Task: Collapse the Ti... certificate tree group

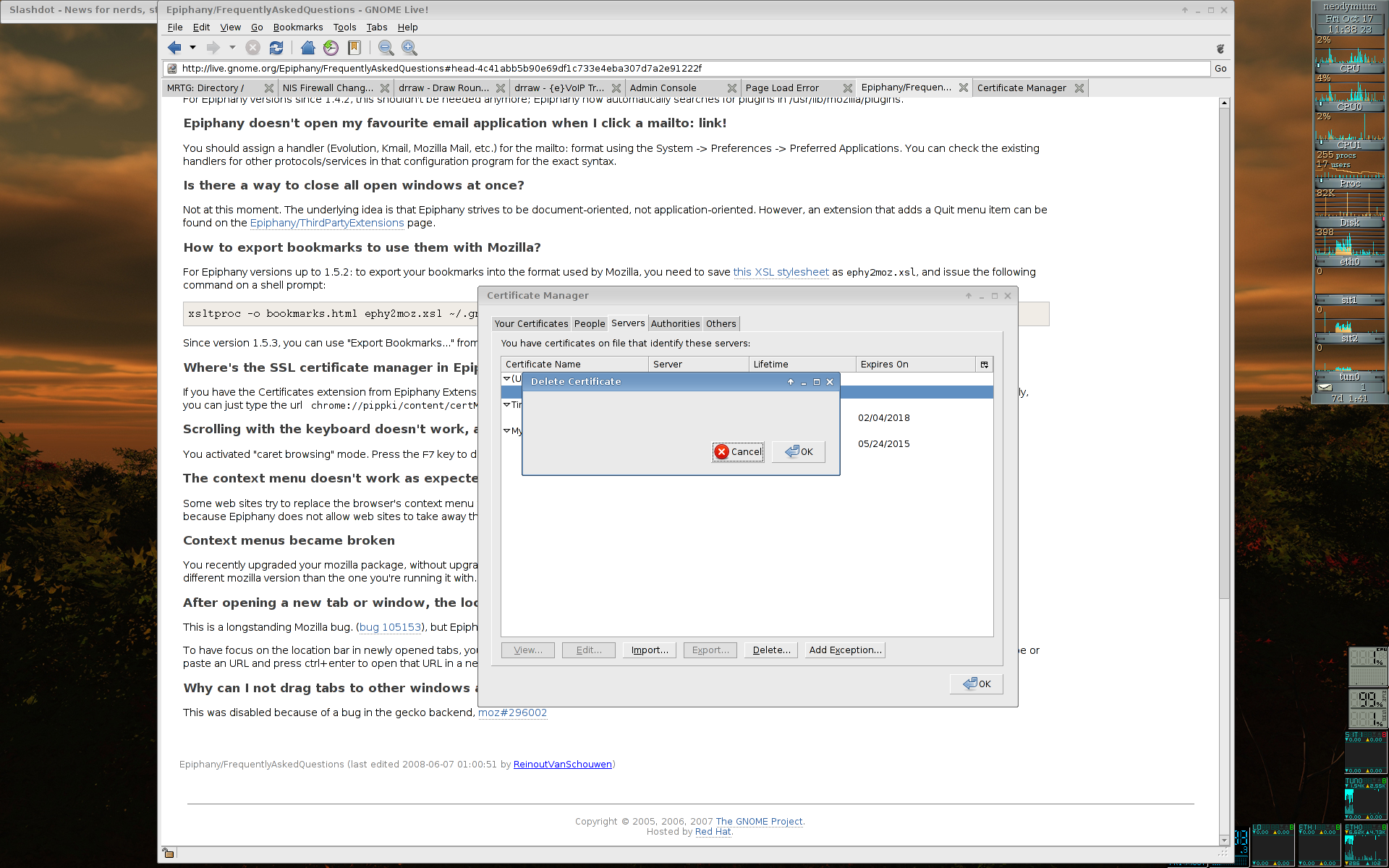Action: tap(506, 404)
